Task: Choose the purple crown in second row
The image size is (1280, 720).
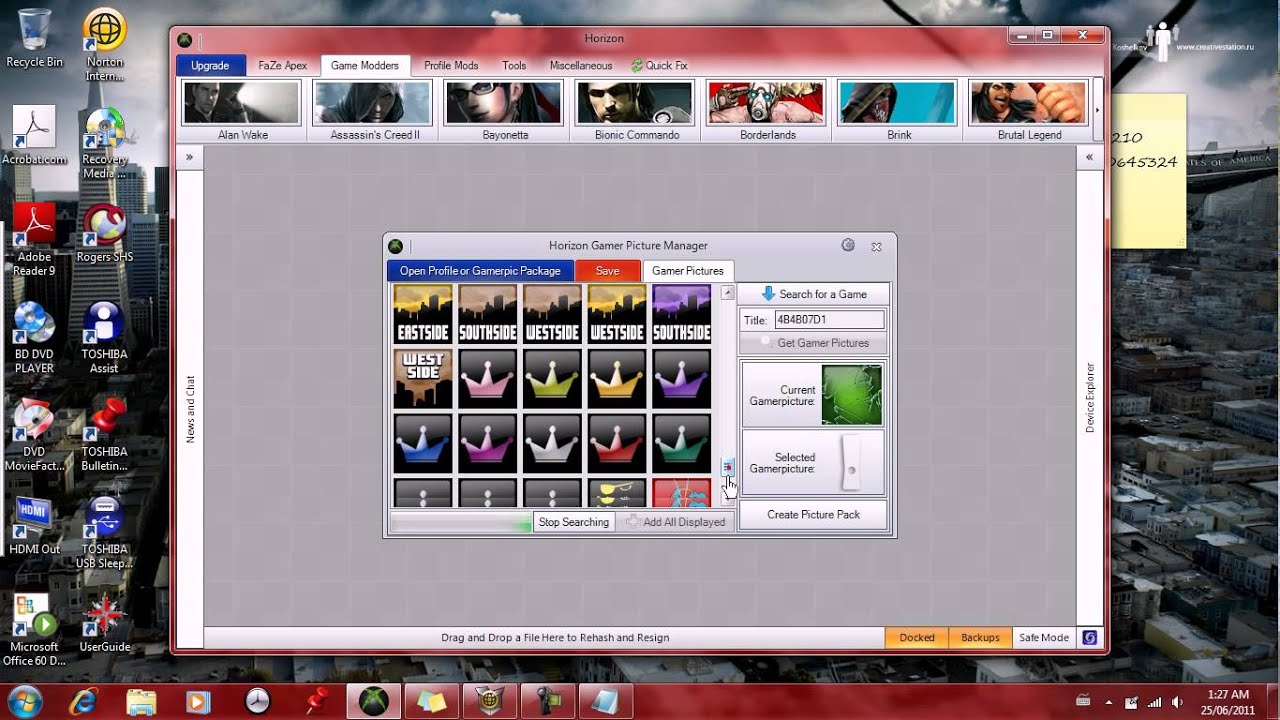Action: point(682,379)
